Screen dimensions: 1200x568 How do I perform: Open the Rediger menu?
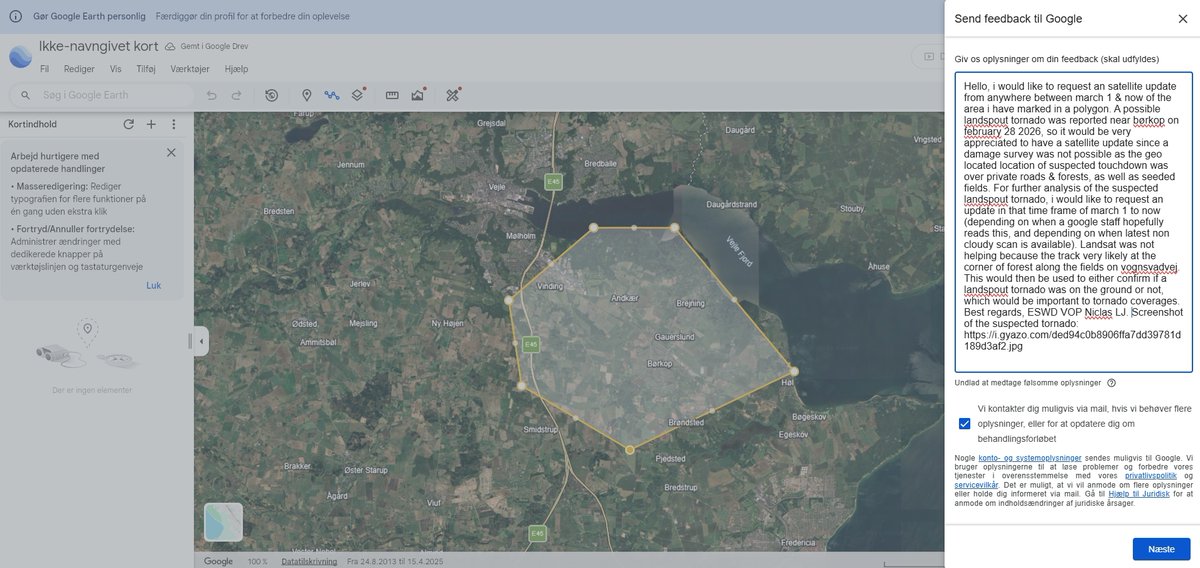pos(79,69)
